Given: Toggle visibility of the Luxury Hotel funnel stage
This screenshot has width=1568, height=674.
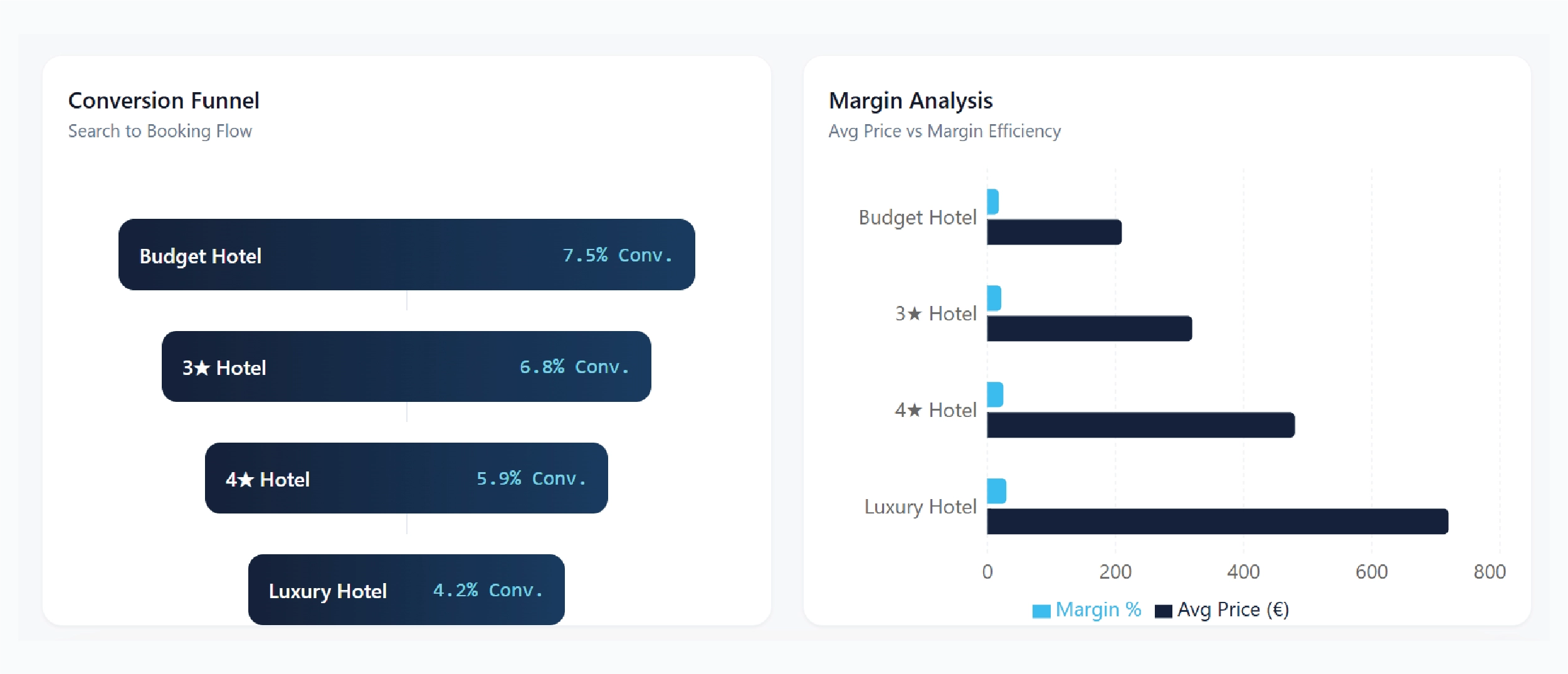Looking at the screenshot, I should pos(406,590).
